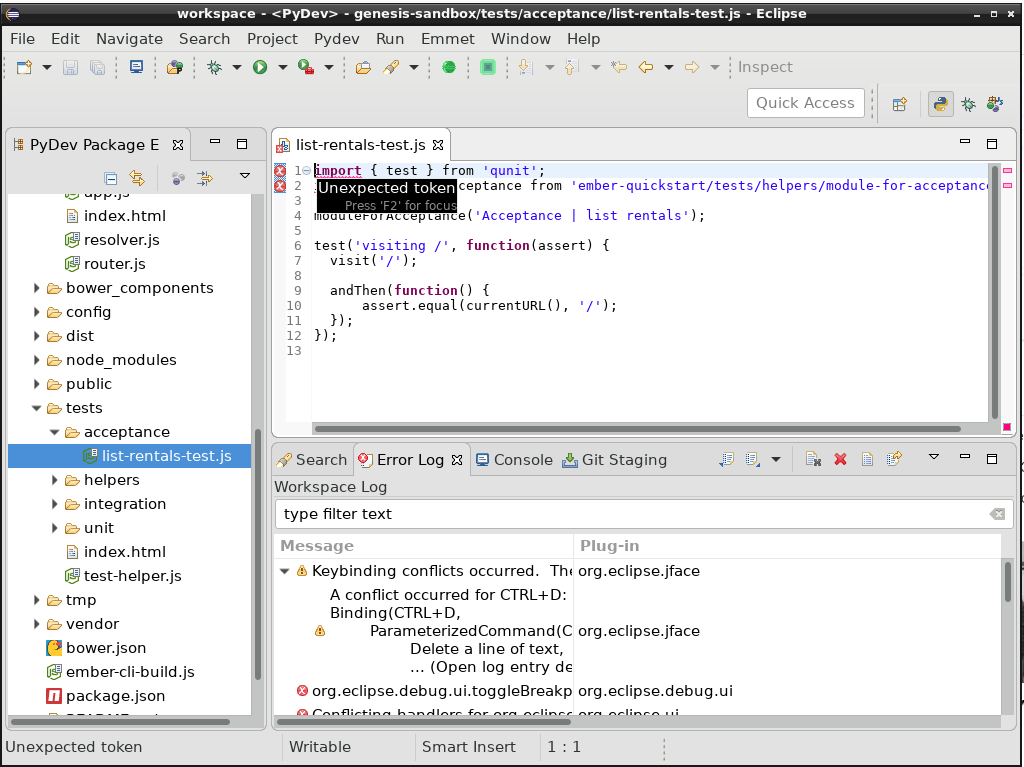Click Restore Log icon in Error Log
The image size is (1024, 767).
point(894,460)
